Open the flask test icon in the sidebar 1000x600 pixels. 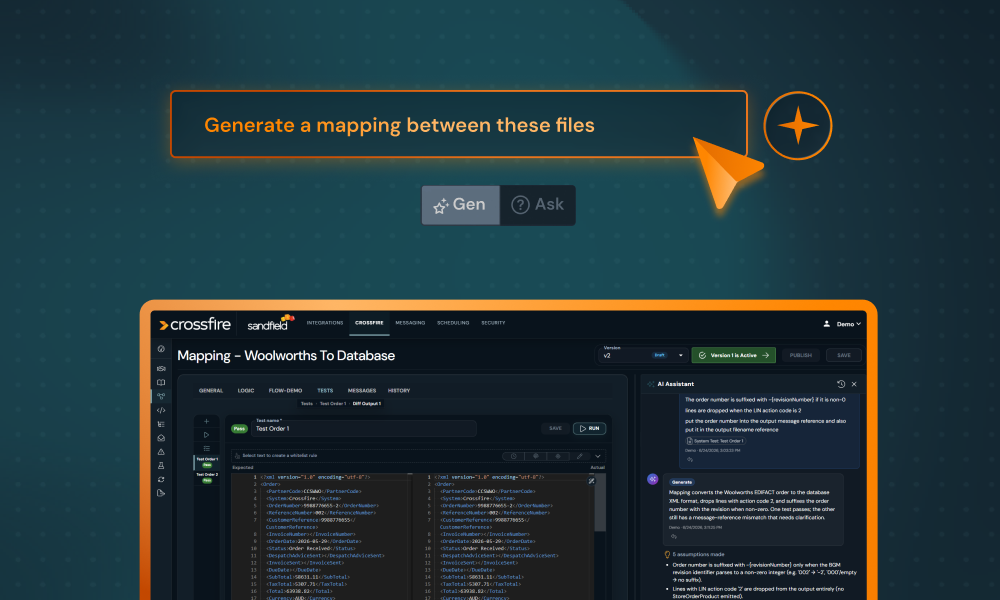pyautogui.click(x=161, y=465)
